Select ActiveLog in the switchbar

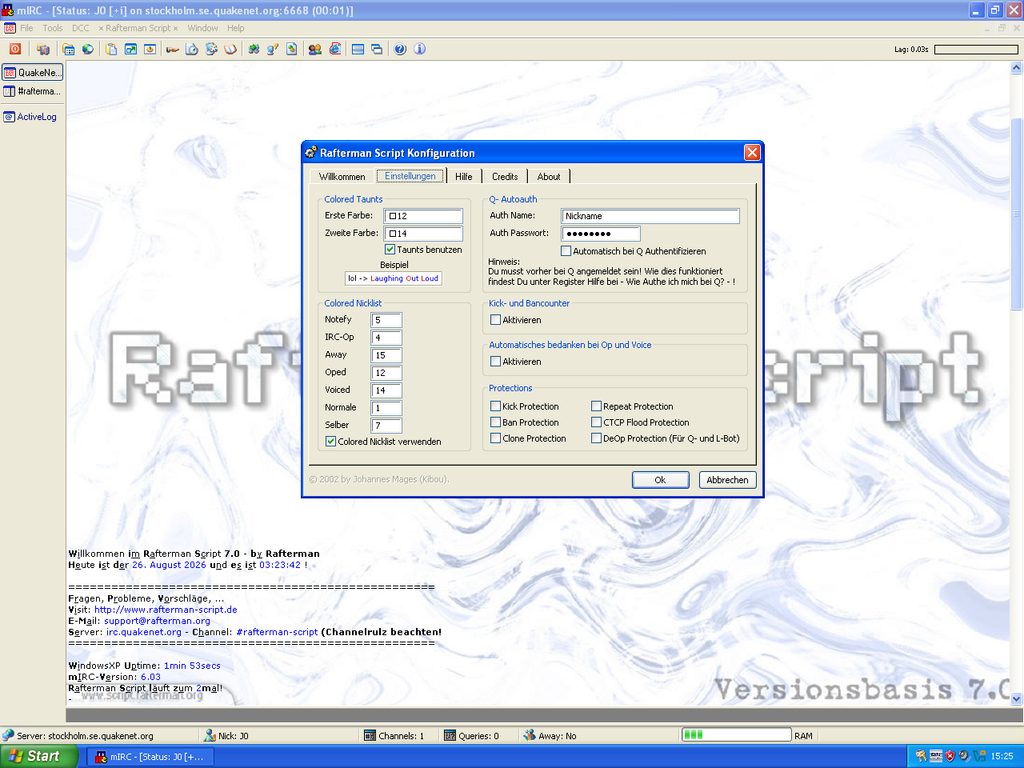32,117
